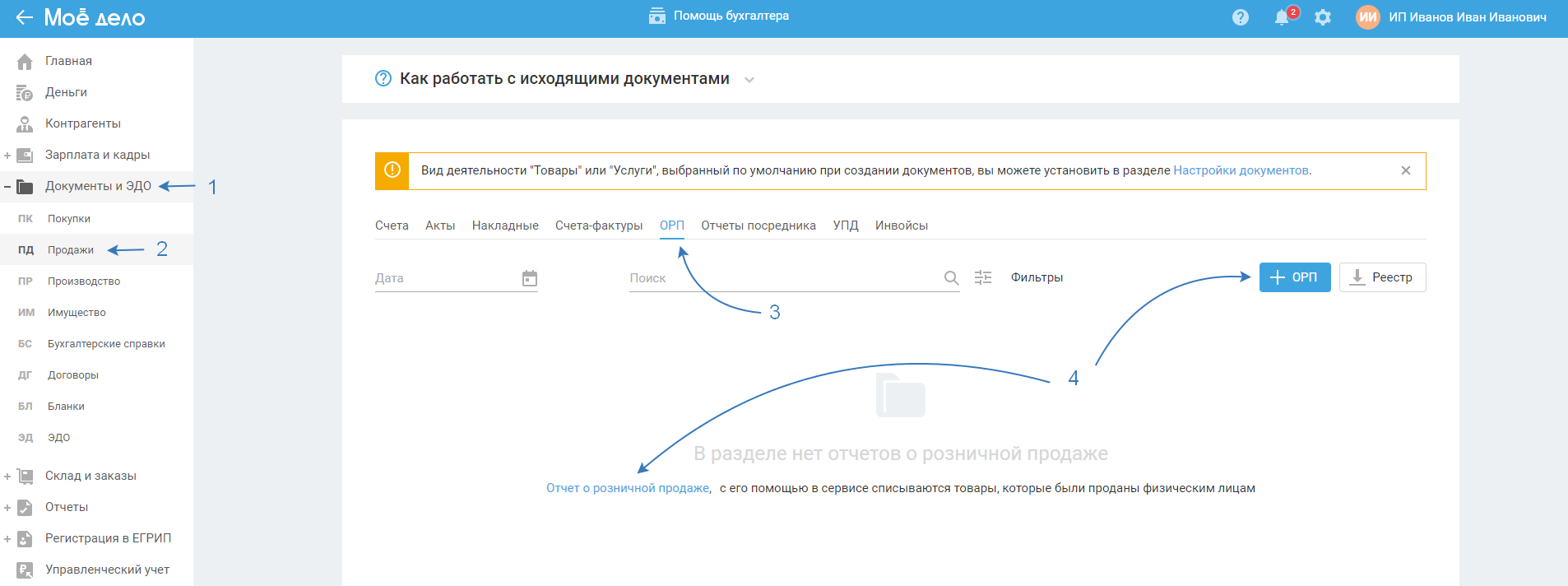
Task: Click the Регистрация в ЕГРИП icon
Action: coord(25,538)
